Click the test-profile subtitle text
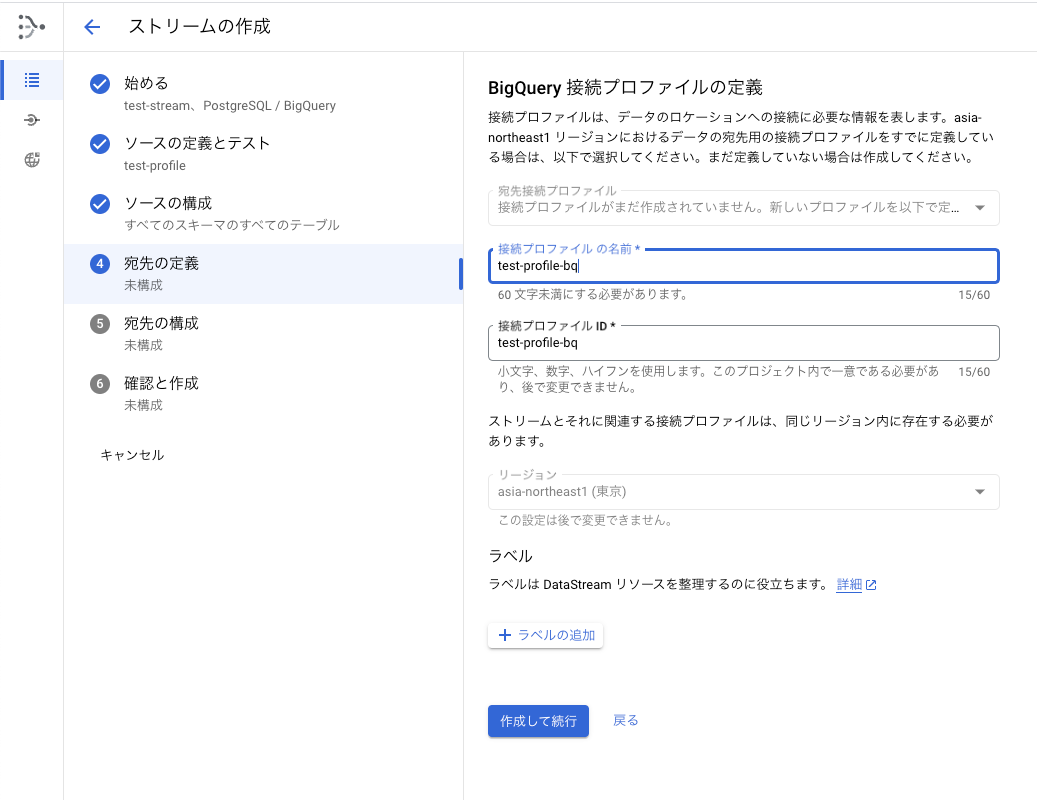Image resolution: width=1037 pixels, height=800 pixels. click(x=155, y=166)
